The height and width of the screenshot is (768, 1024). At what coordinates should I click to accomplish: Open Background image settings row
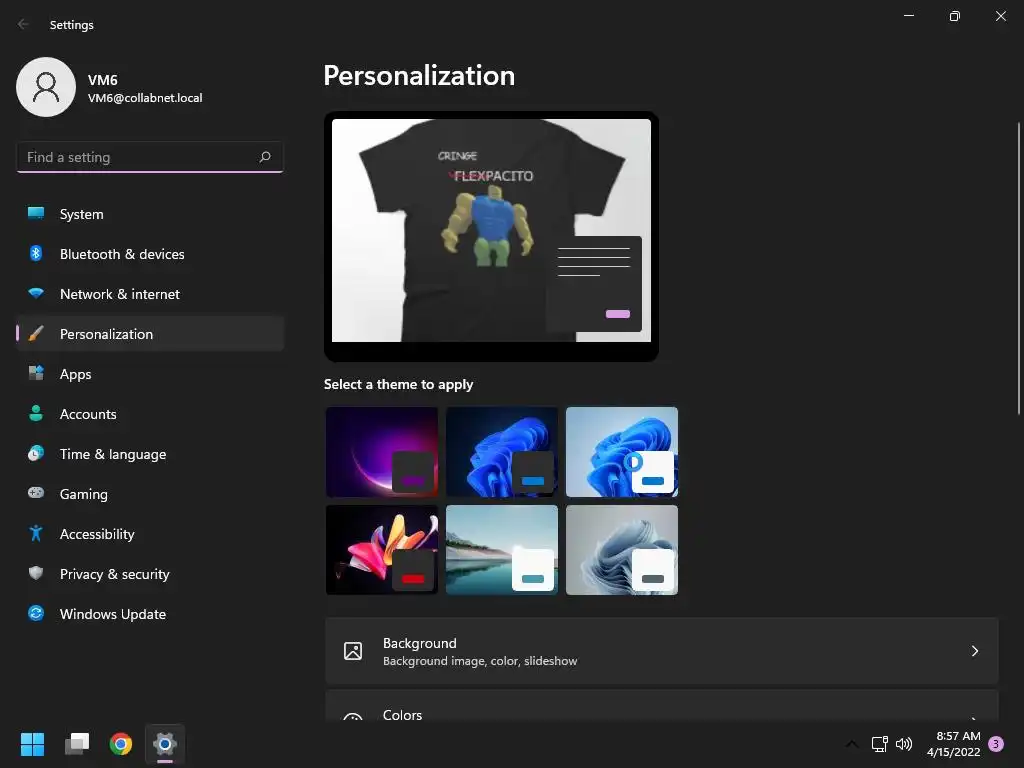coord(662,651)
